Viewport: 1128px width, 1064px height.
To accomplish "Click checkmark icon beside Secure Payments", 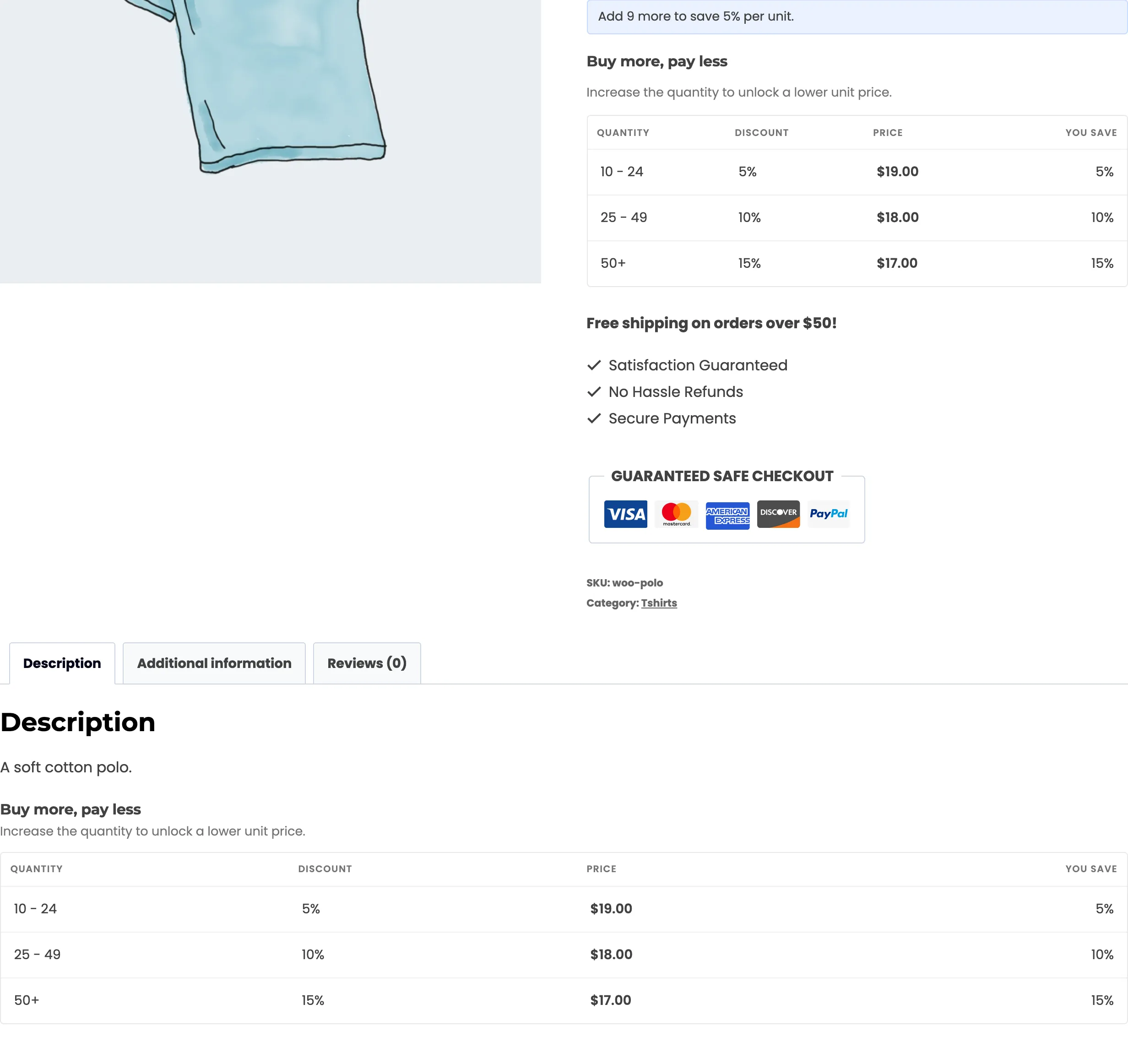I will pyautogui.click(x=593, y=419).
